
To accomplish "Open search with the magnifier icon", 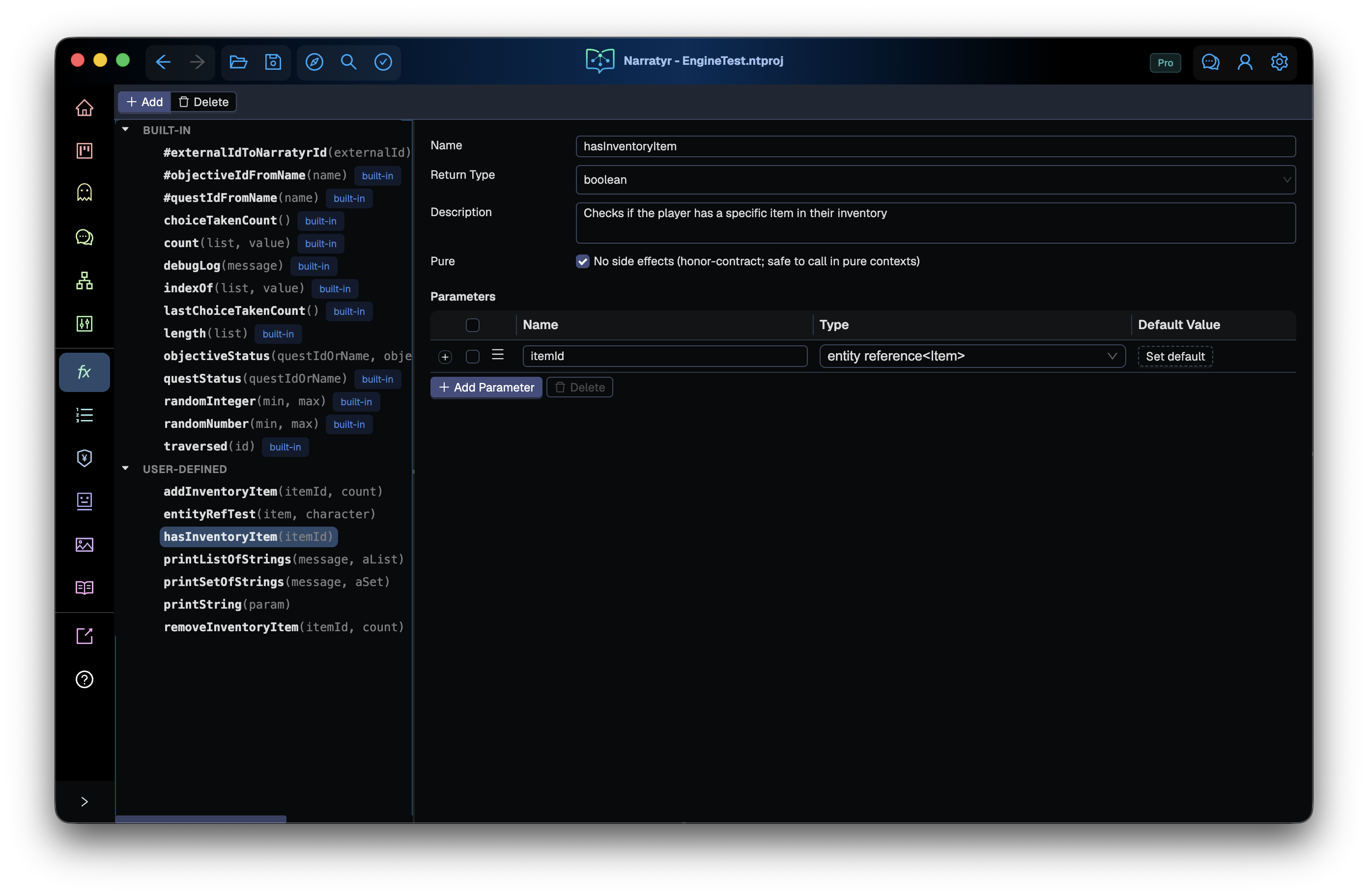I will pos(349,62).
